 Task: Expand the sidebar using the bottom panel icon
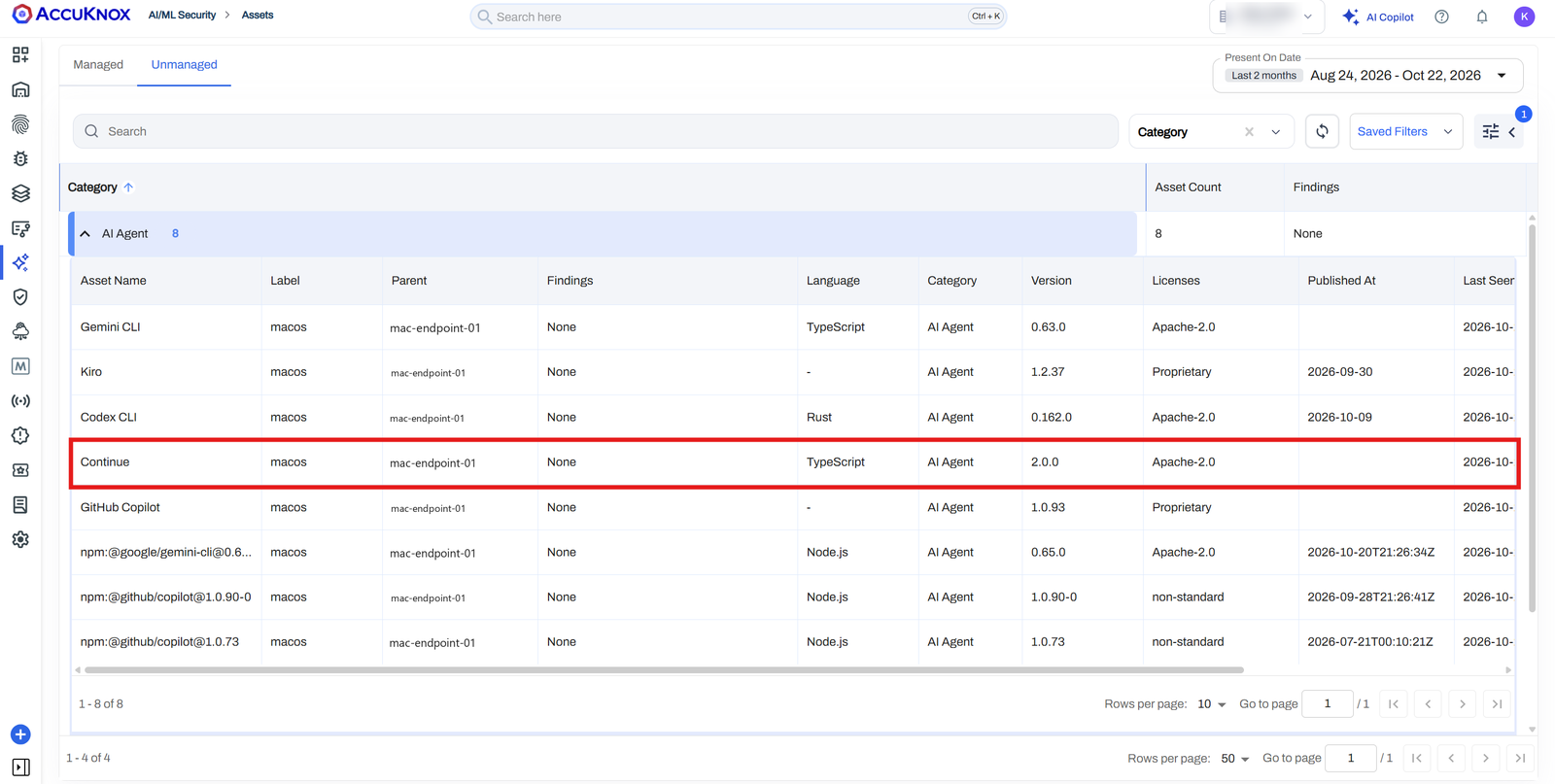[x=20, y=767]
